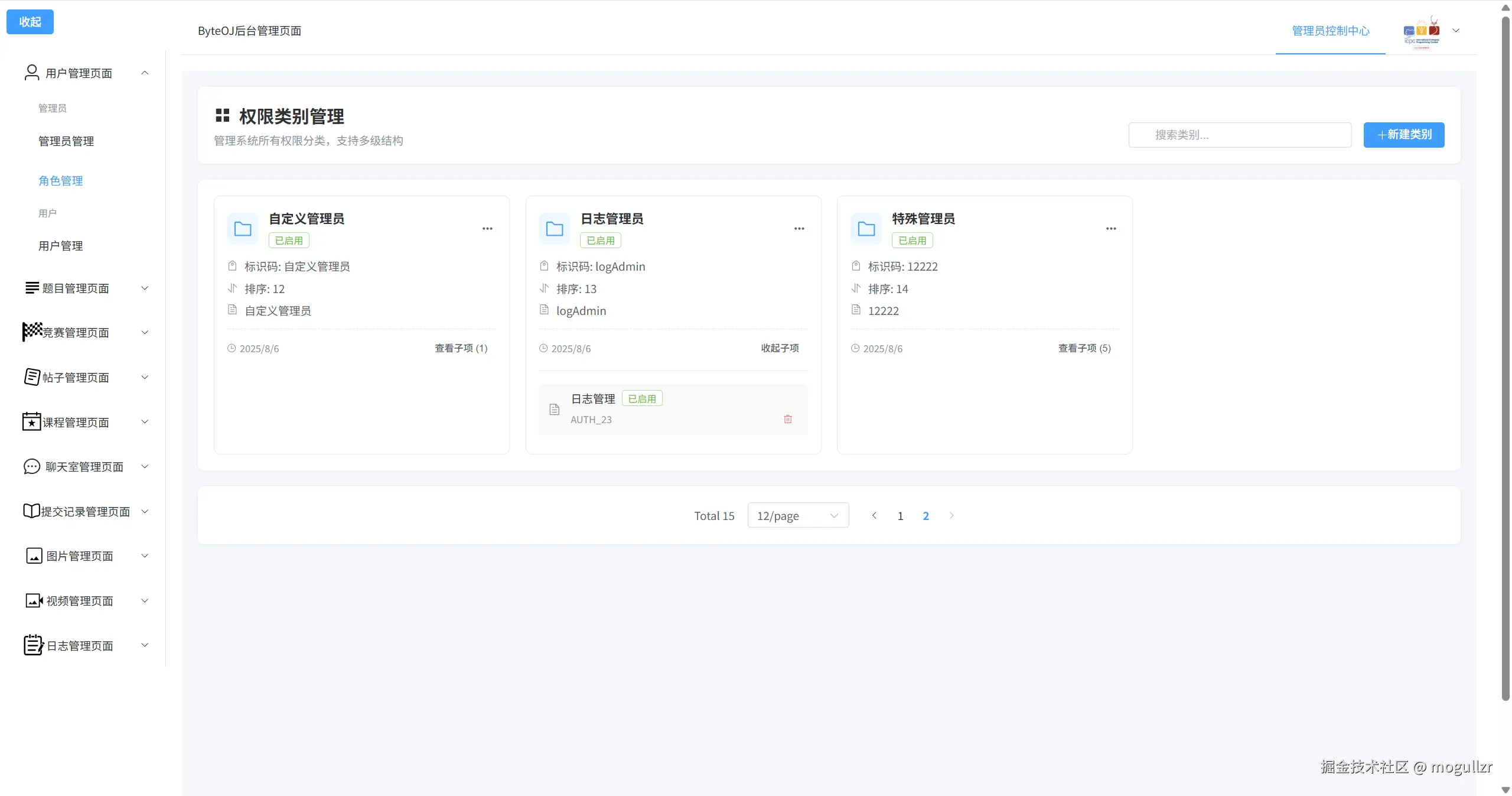Screen dimensions: 1512x796
Task: Click the folder icon of 特殊管理员 card
Action: (x=866, y=229)
